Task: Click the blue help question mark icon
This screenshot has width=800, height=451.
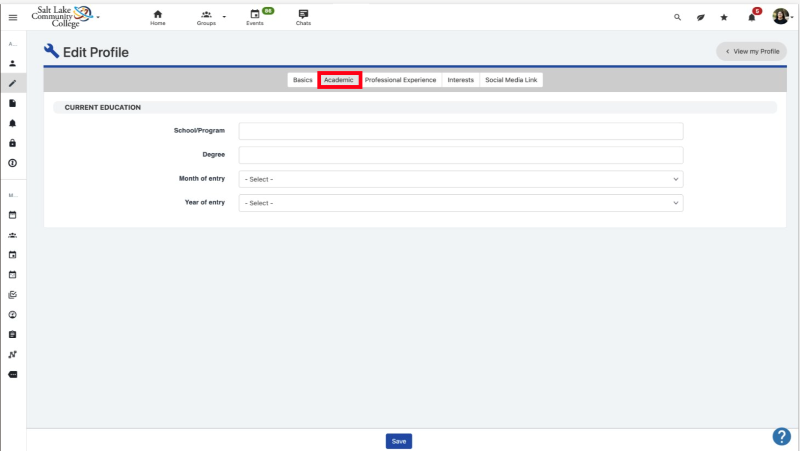Action: click(782, 436)
